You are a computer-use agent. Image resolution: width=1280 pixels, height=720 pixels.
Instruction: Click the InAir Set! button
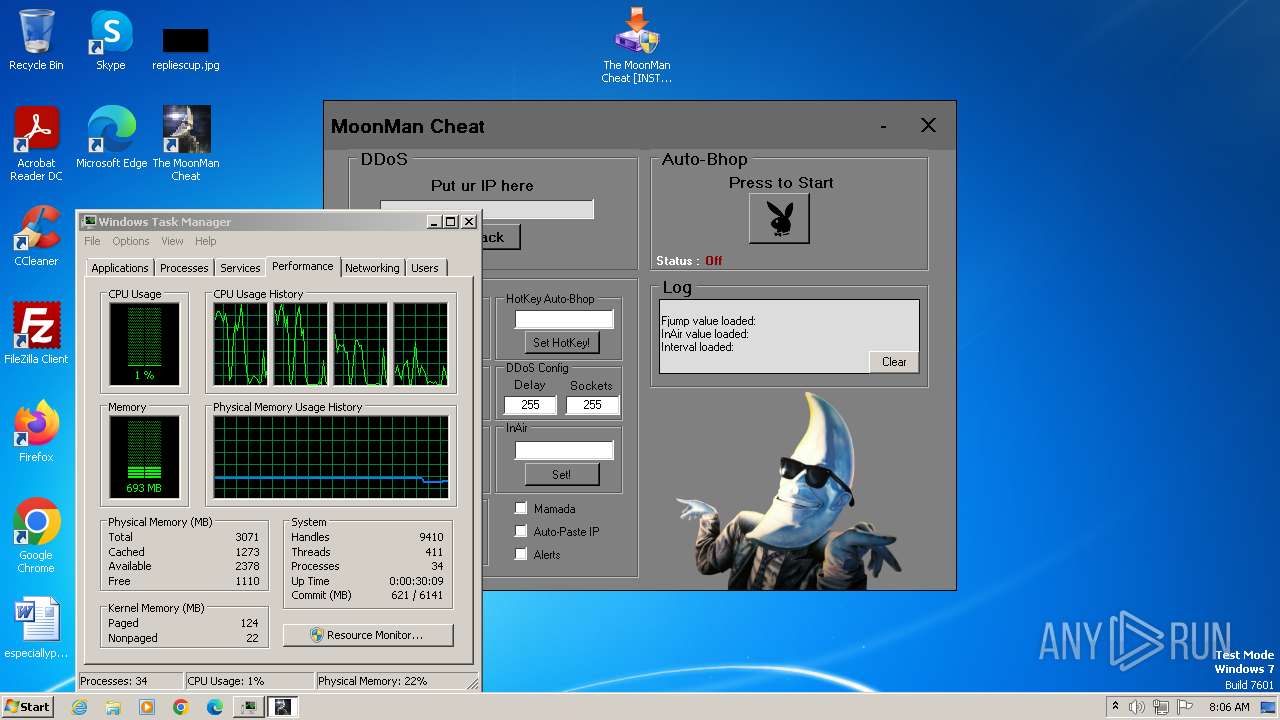click(x=561, y=474)
